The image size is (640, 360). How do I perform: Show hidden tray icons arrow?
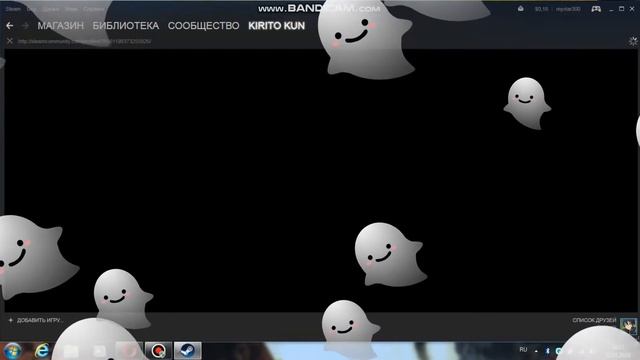(536, 351)
